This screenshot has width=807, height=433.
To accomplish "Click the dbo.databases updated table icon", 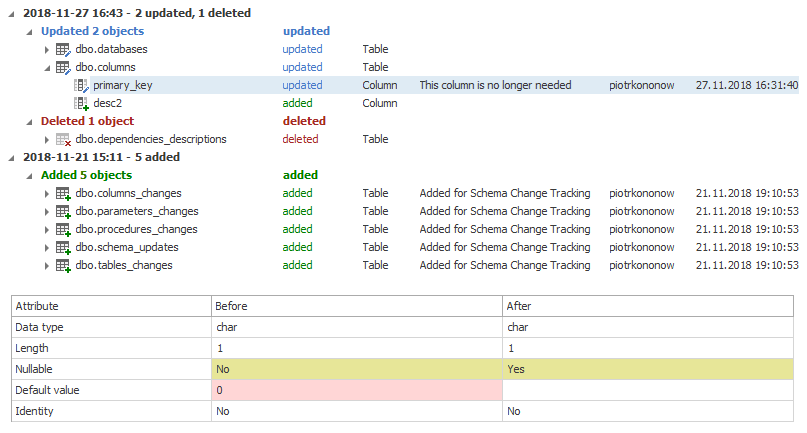I will tap(63, 49).
